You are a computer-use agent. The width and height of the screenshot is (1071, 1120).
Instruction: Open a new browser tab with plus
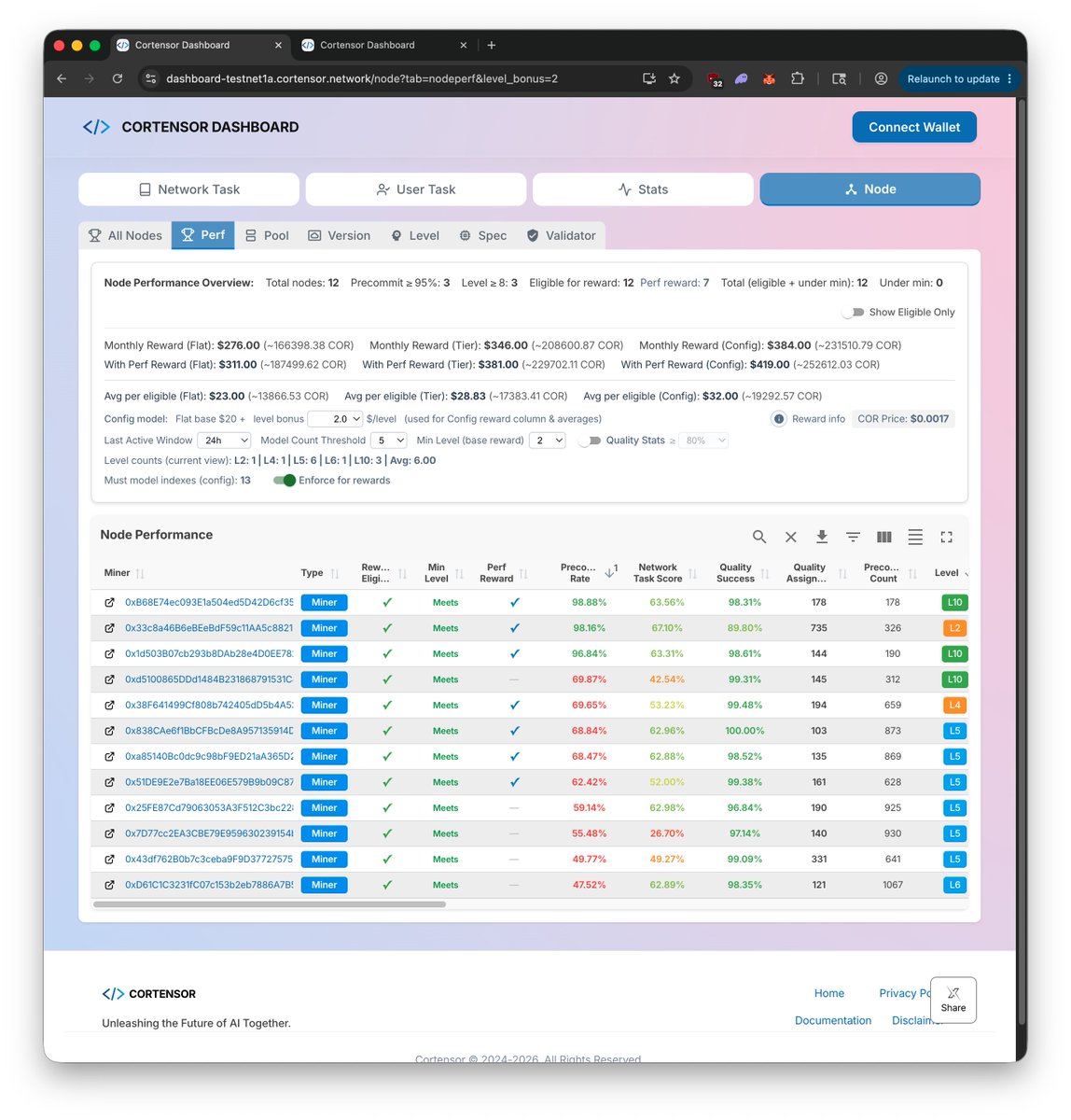coord(492,45)
